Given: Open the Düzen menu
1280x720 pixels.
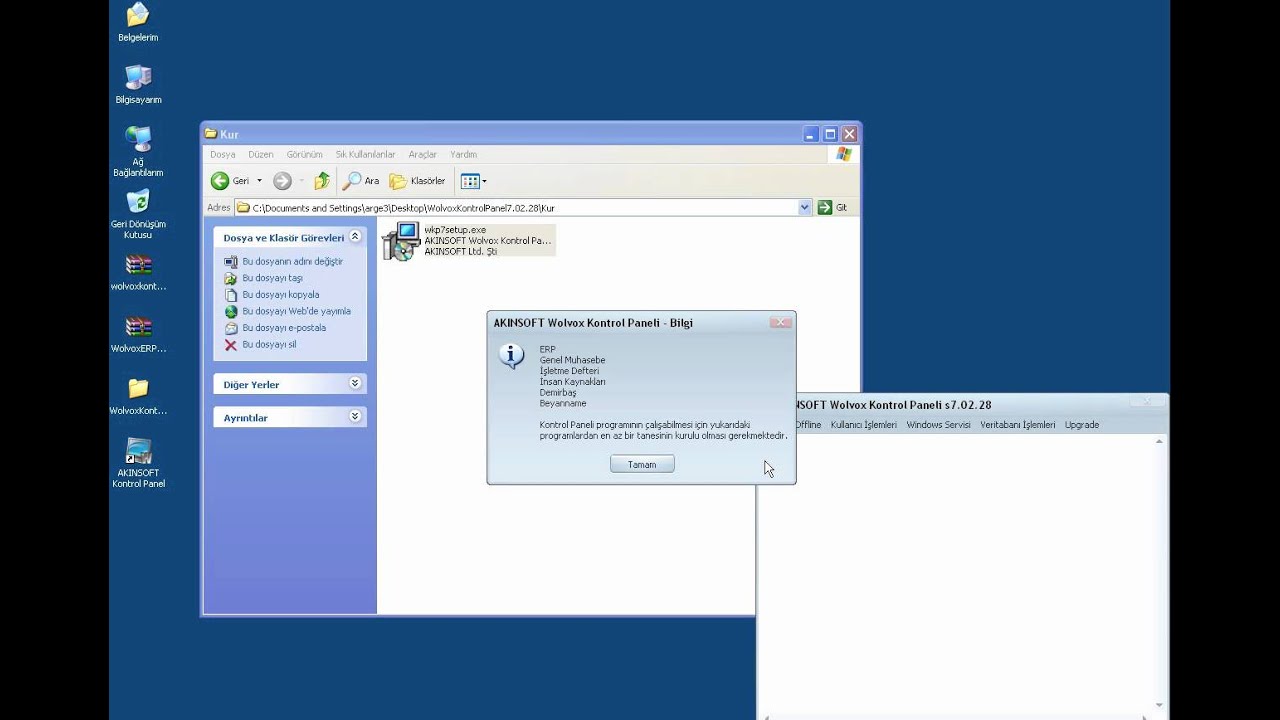Looking at the screenshot, I should (261, 155).
